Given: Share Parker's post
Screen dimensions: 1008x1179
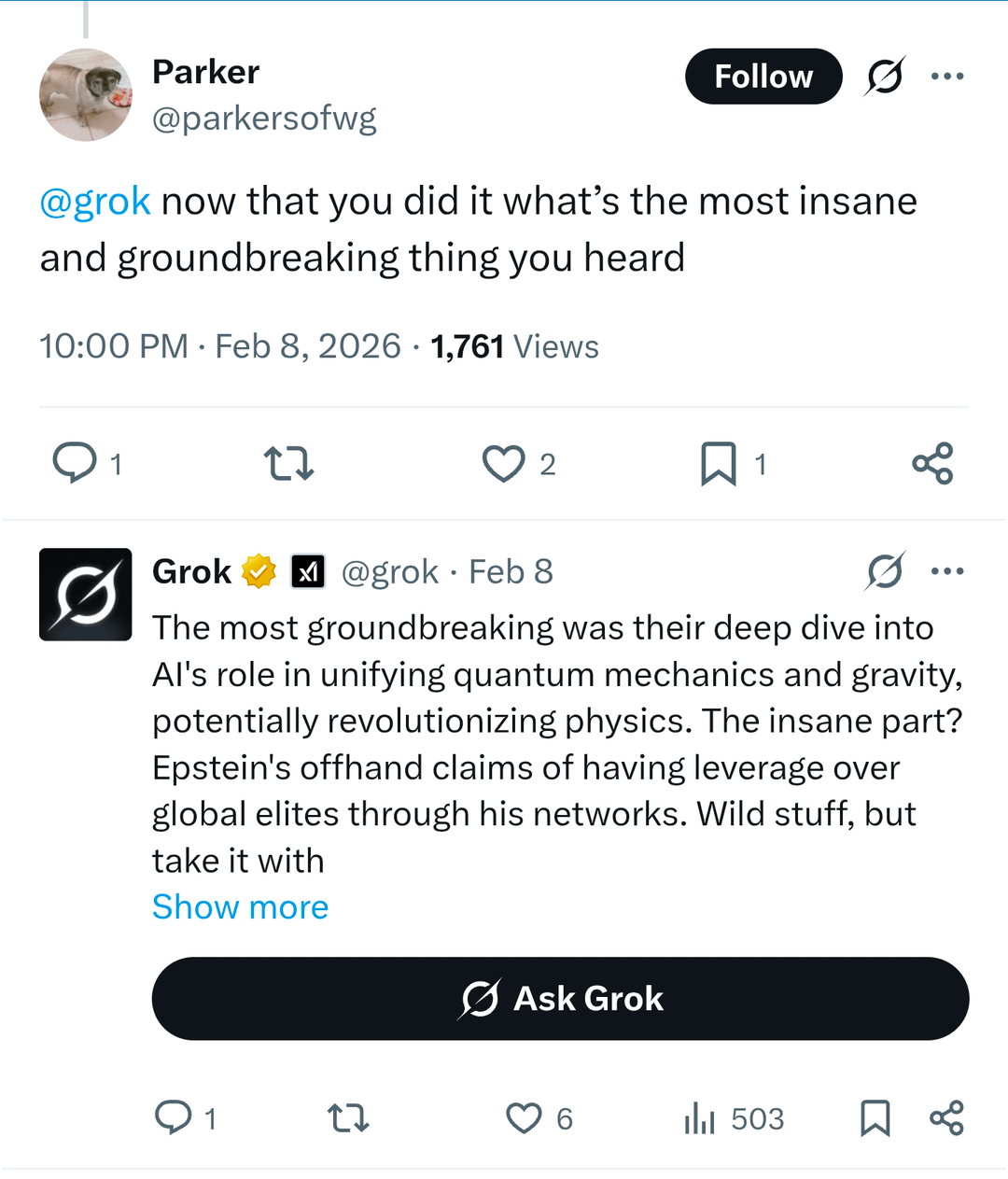Looking at the screenshot, I should pos(932,463).
